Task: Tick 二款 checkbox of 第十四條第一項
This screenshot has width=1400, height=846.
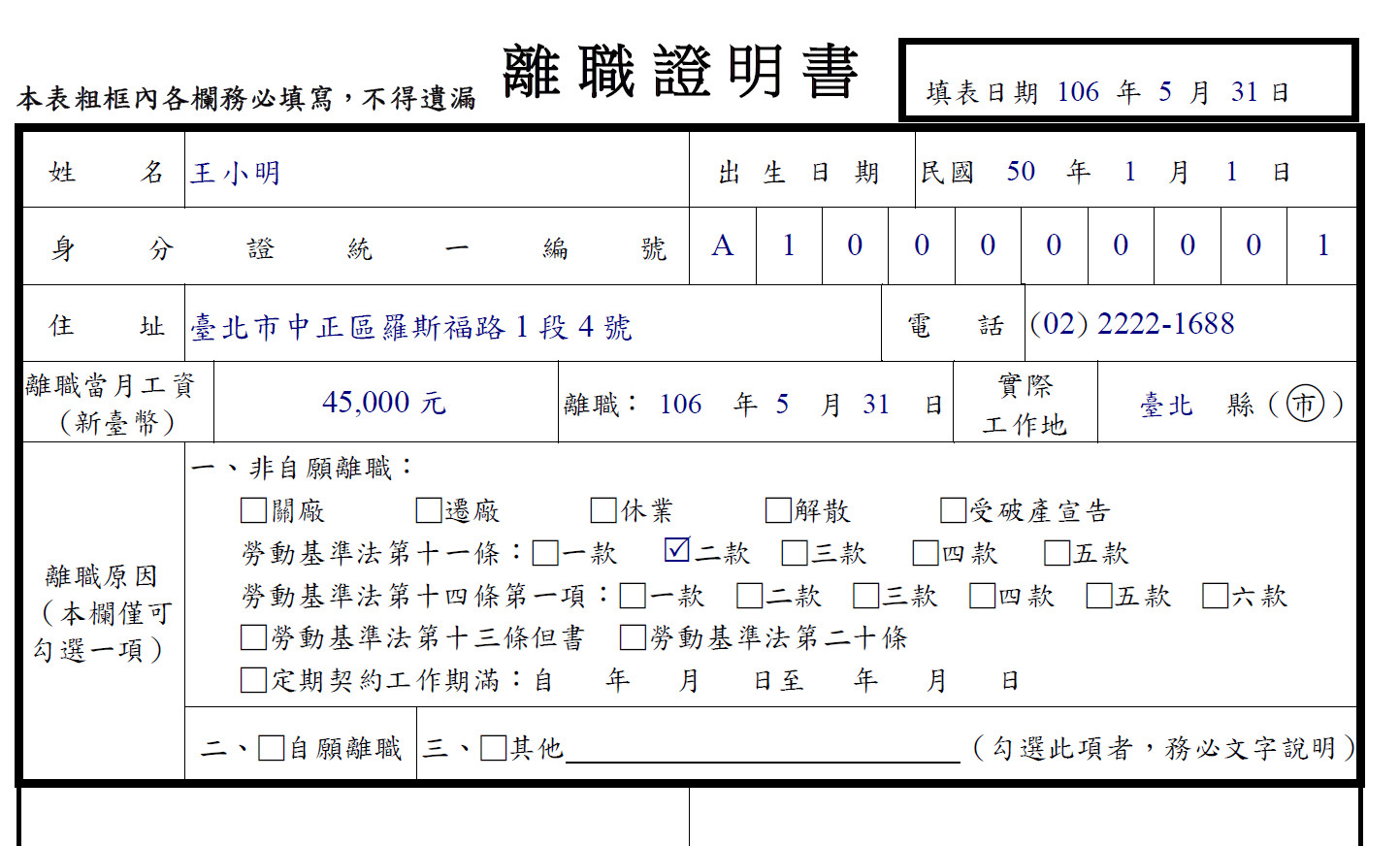Action: point(749,596)
